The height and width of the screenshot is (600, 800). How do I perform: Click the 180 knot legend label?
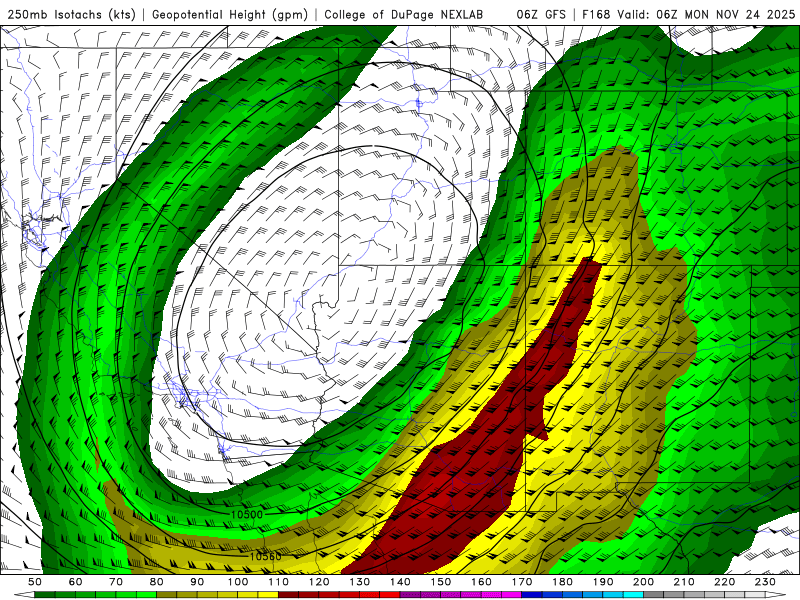tap(562, 582)
